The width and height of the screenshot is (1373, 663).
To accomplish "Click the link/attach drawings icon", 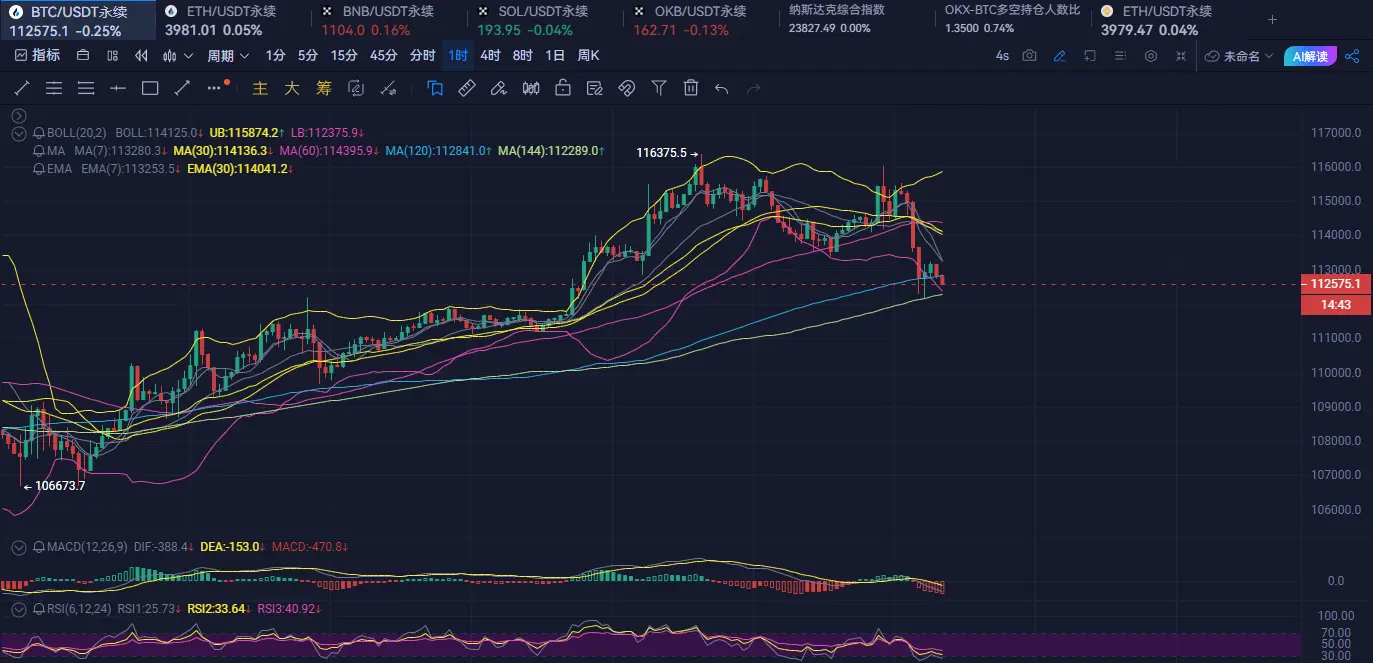I will [x=627, y=88].
